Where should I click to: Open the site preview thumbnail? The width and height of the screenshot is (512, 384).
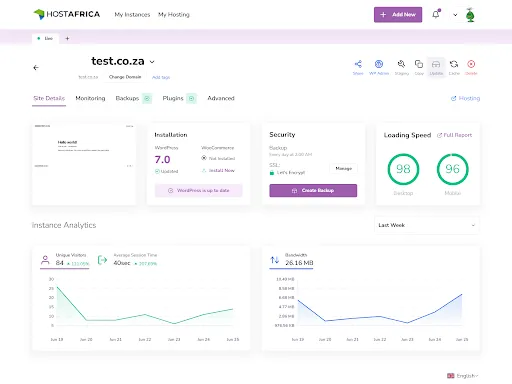click(84, 164)
